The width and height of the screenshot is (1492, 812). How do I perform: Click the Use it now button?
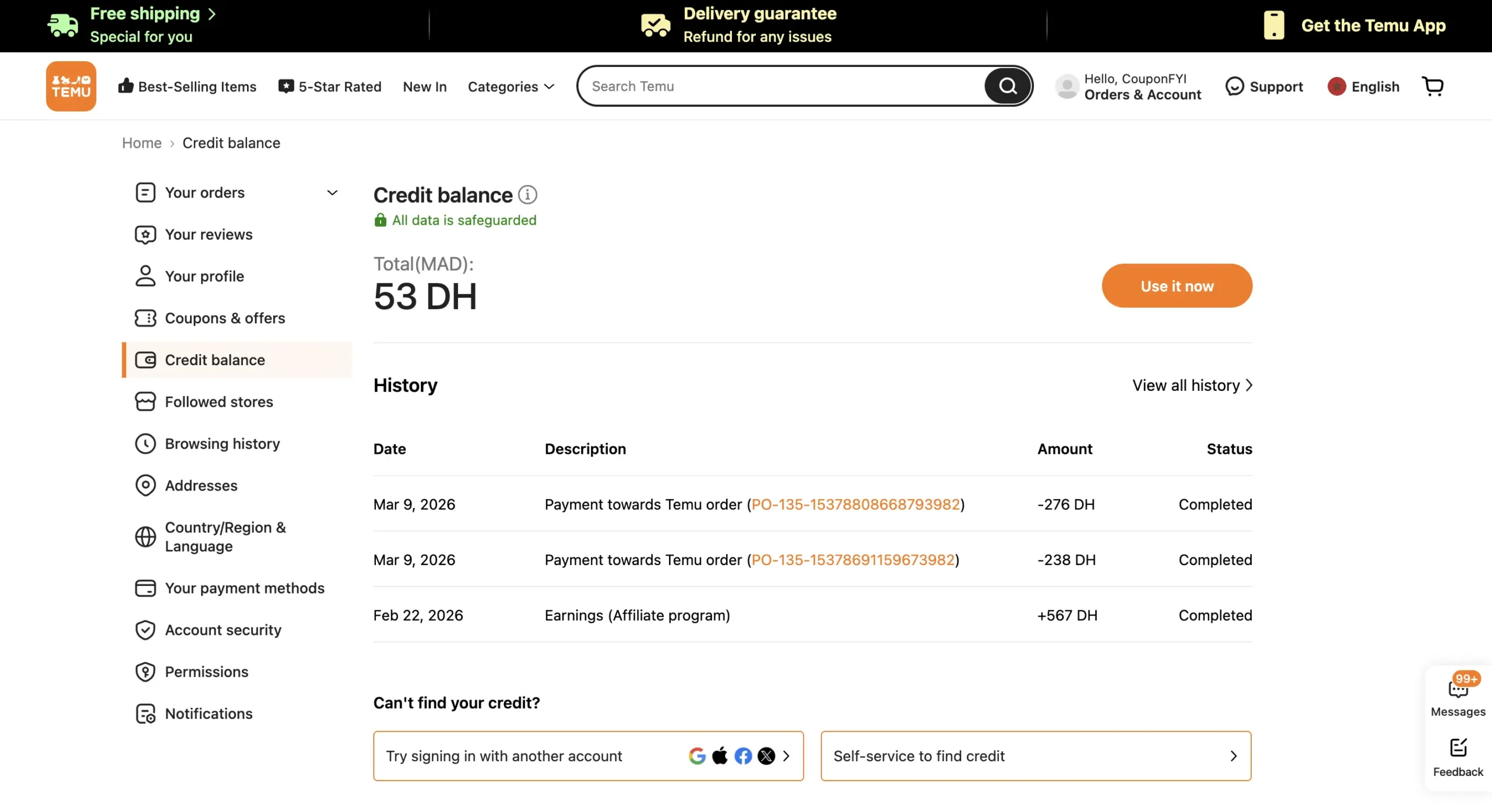pyautogui.click(x=1177, y=285)
